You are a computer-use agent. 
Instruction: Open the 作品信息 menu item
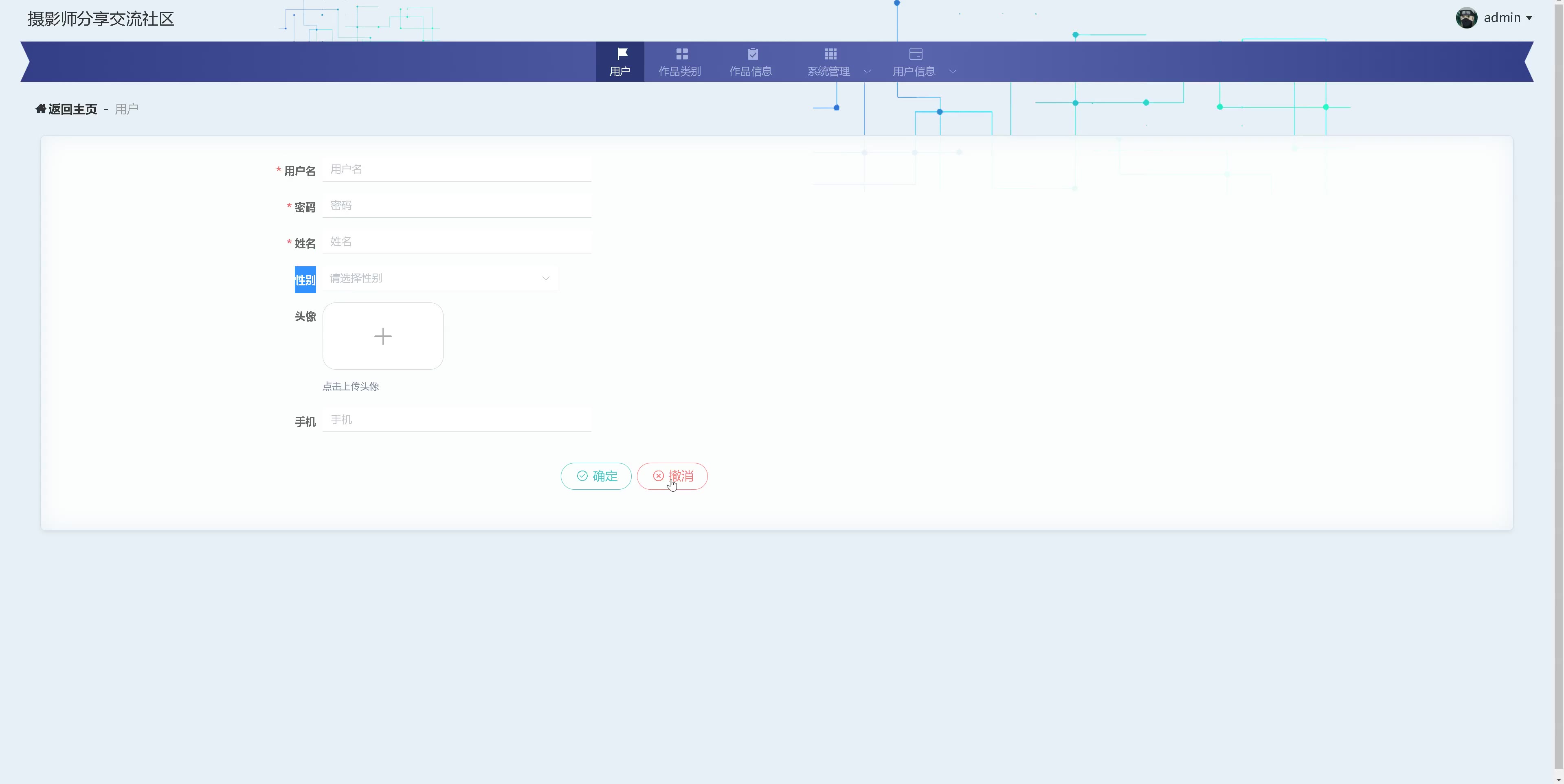(750, 71)
